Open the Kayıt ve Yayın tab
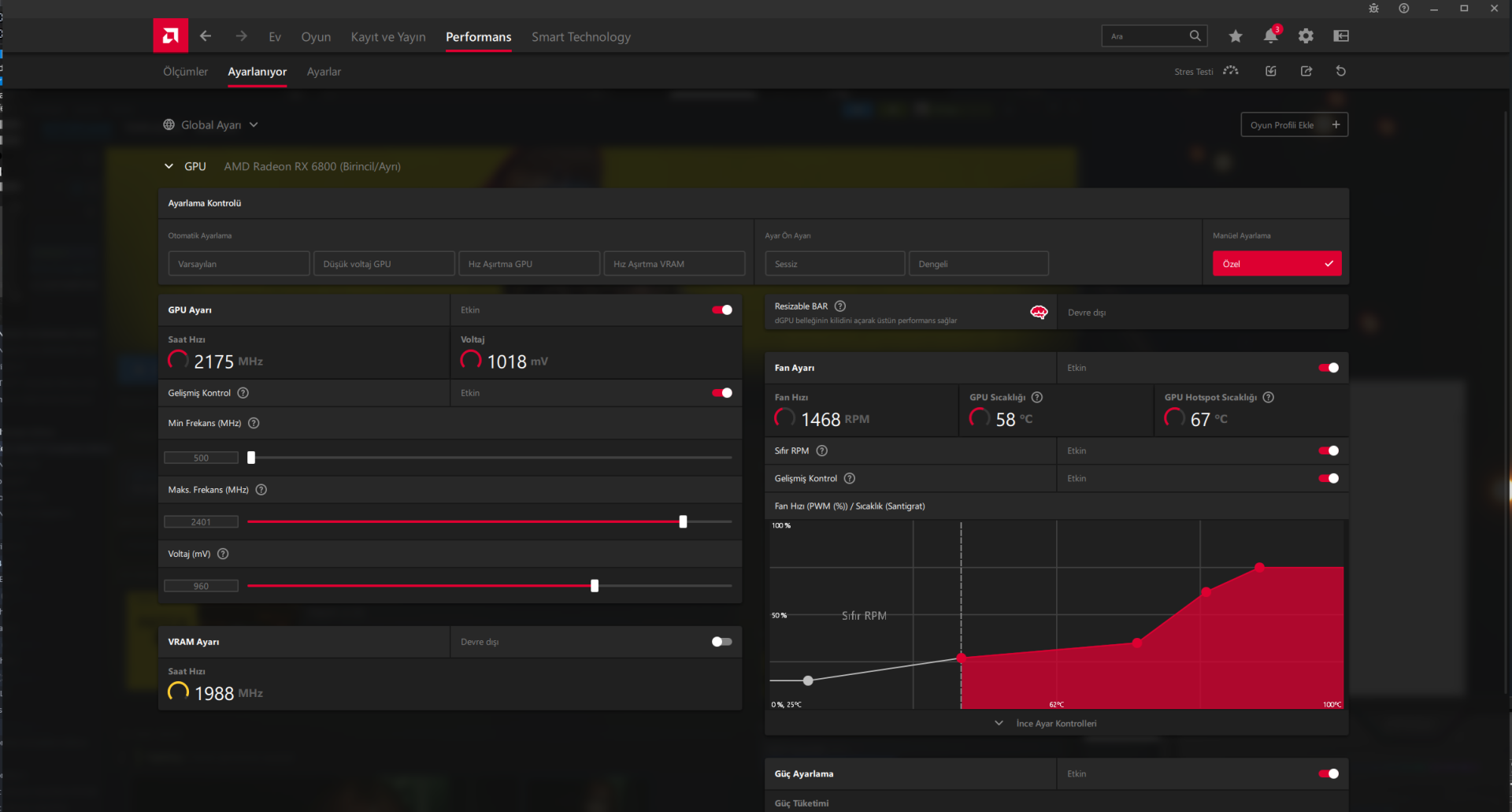The image size is (1512, 812). click(388, 37)
